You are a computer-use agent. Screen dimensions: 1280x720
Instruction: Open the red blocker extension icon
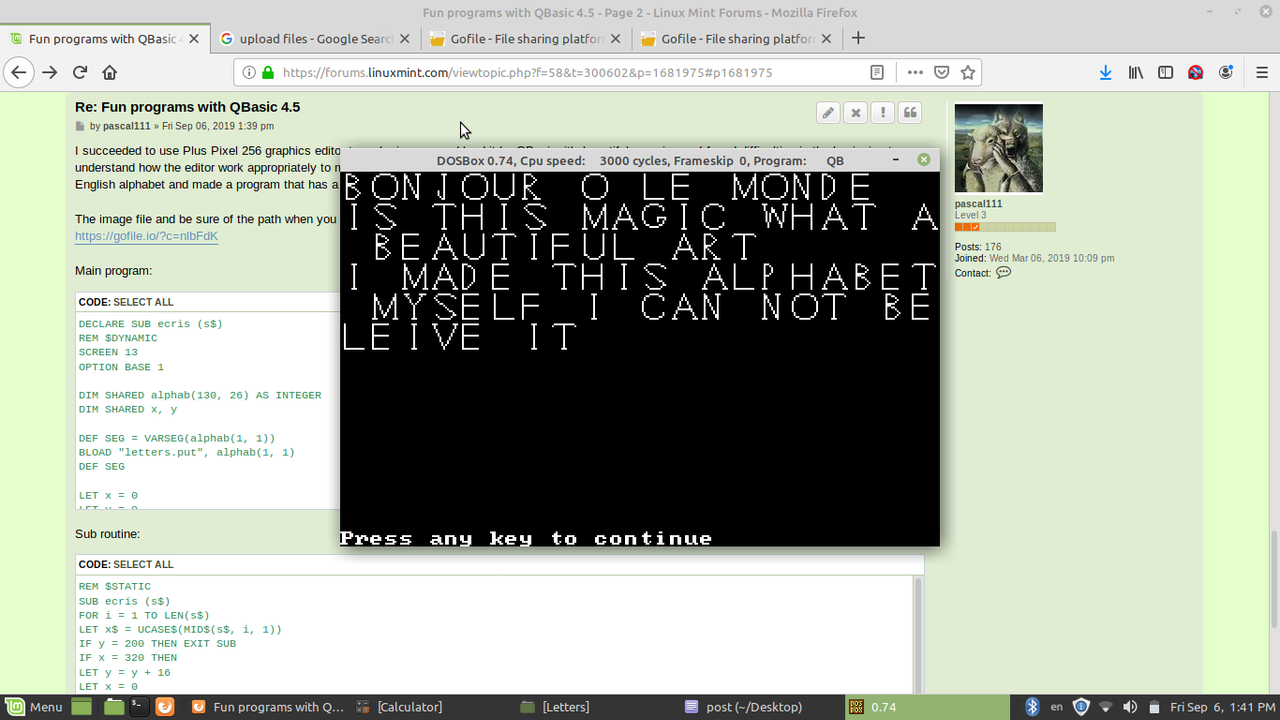click(x=1195, y=72)
